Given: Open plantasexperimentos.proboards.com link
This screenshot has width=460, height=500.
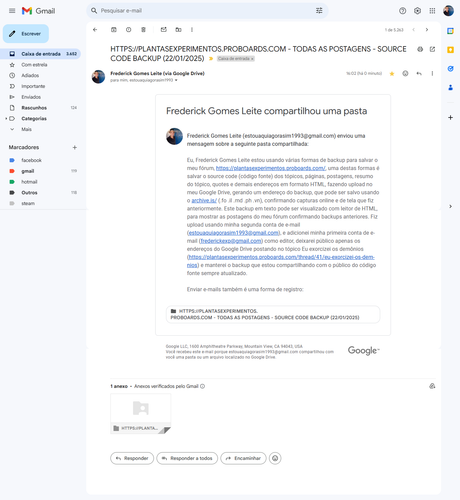Looking at the screenshot, I should pyautogui.click(x=271, y=168).
